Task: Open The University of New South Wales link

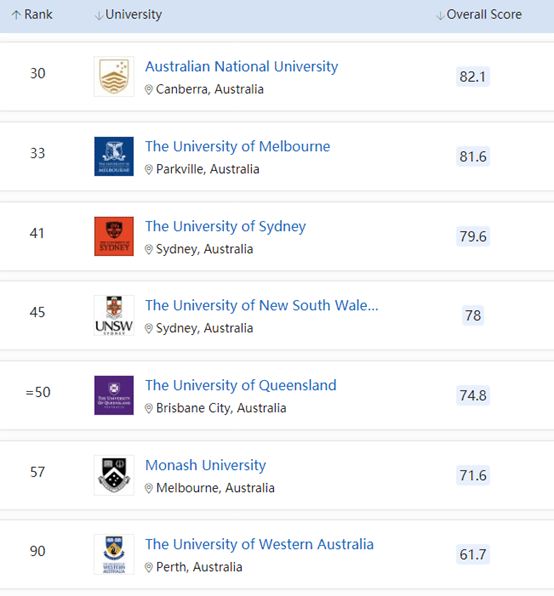Action: pyautogui.click(x=262, y=305)
